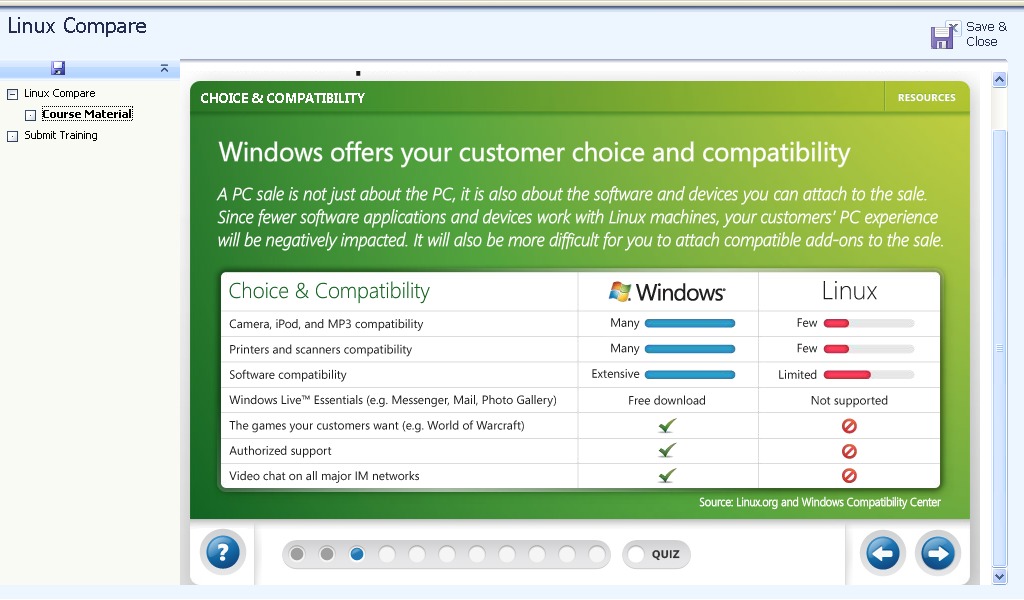Select the eleventh slide progress dot

coord(597,554)
